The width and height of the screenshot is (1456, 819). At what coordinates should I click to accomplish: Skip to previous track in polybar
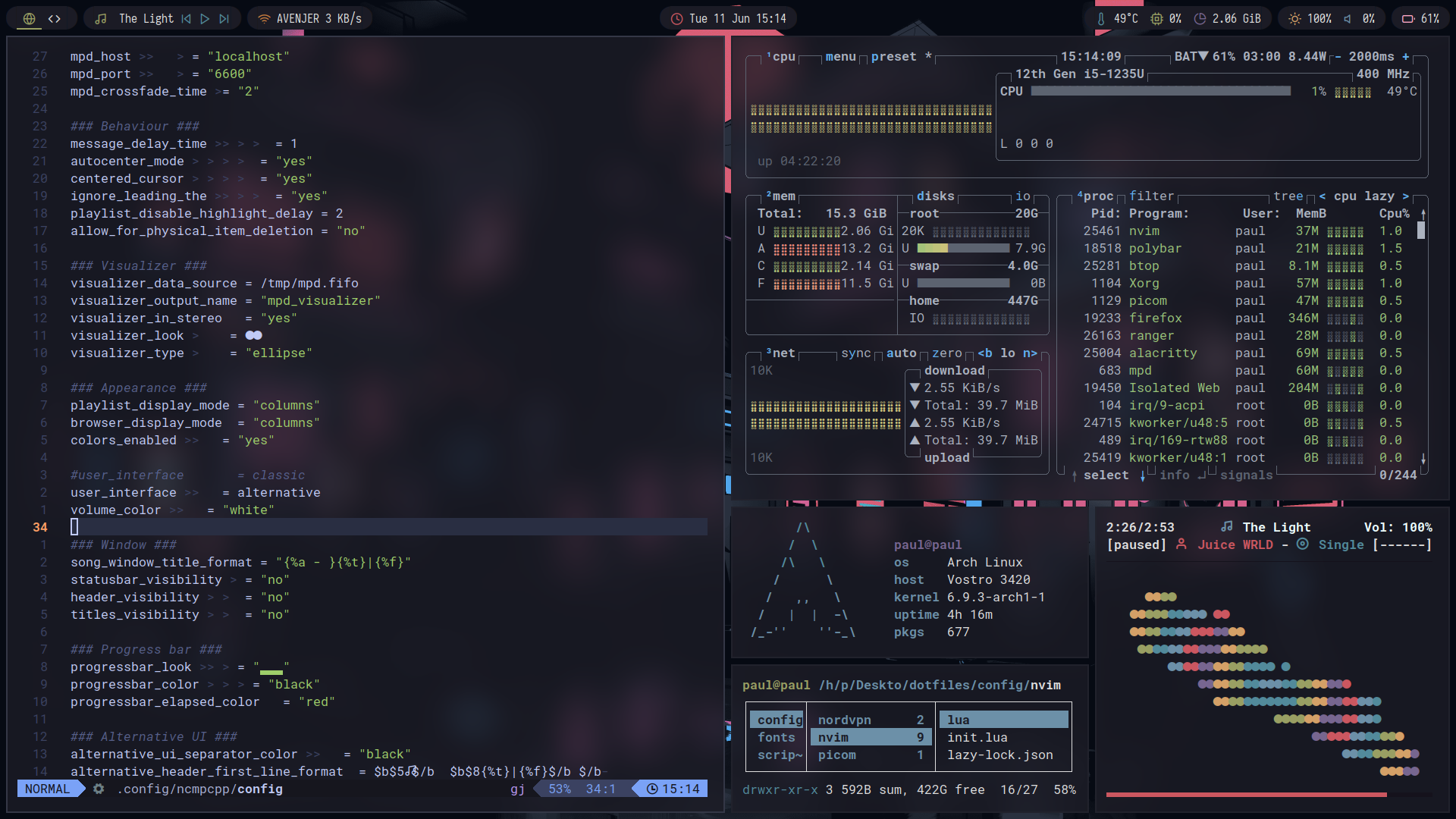pyautogui.click(x=186, y=18)
